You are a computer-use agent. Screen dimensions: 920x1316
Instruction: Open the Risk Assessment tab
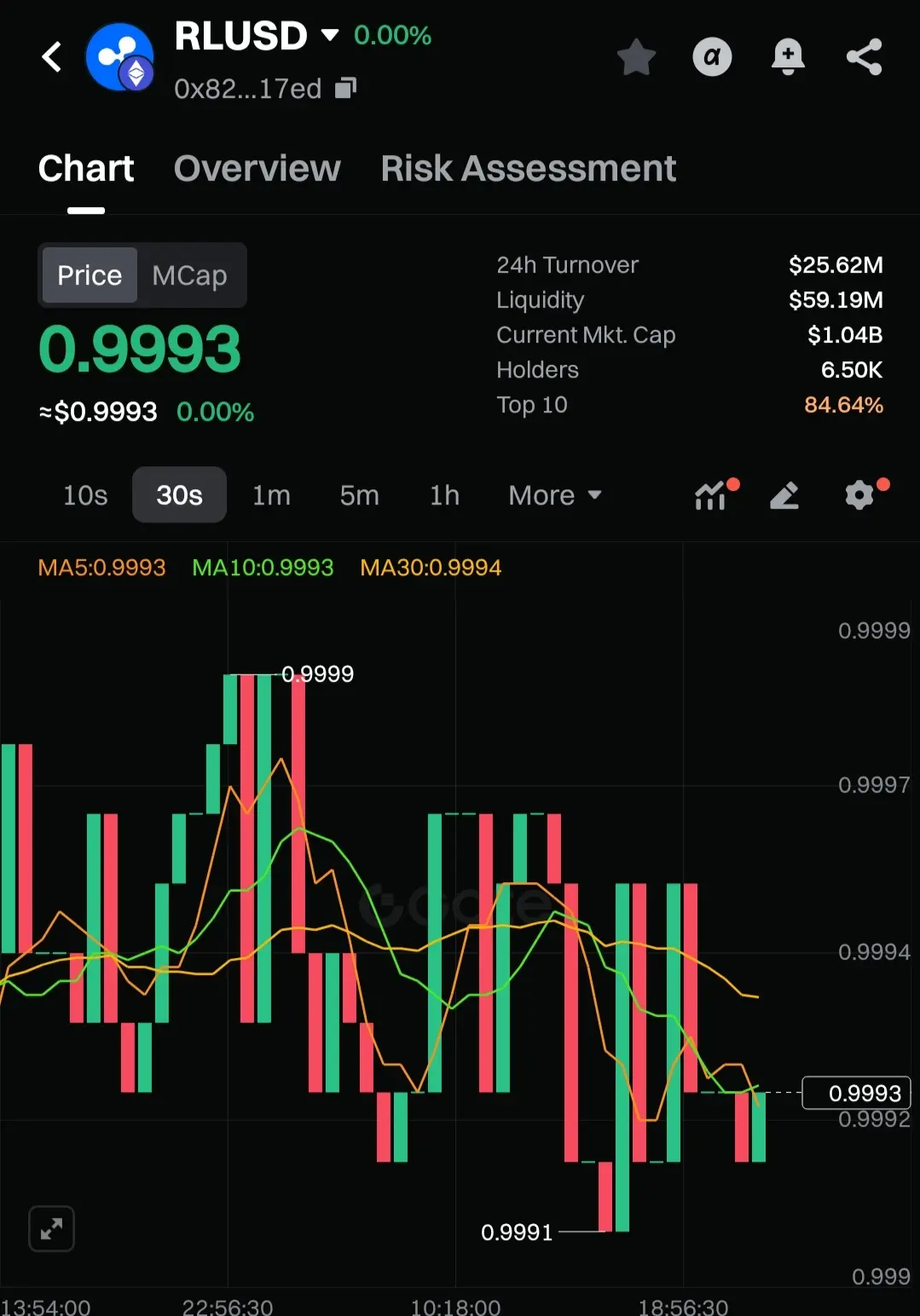[x=529, y=169]
